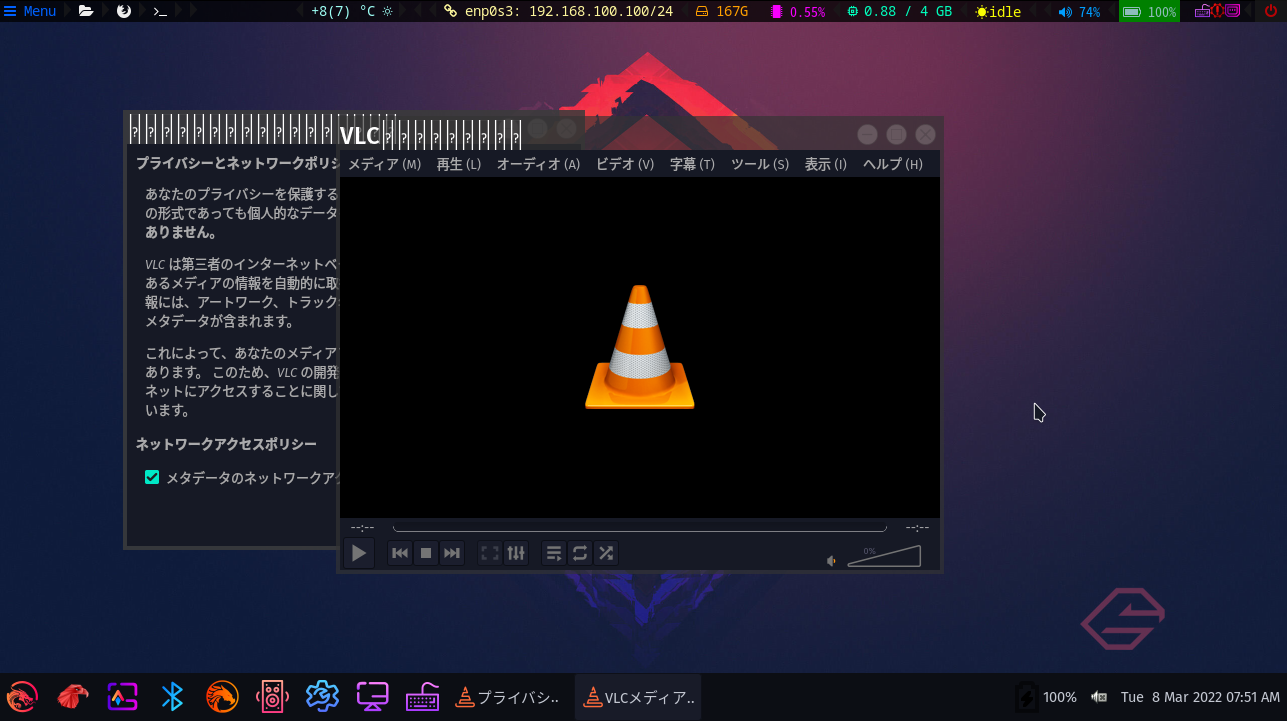Skip to the previous media track
Screen dimensions: 1287x721
[400, 553]
